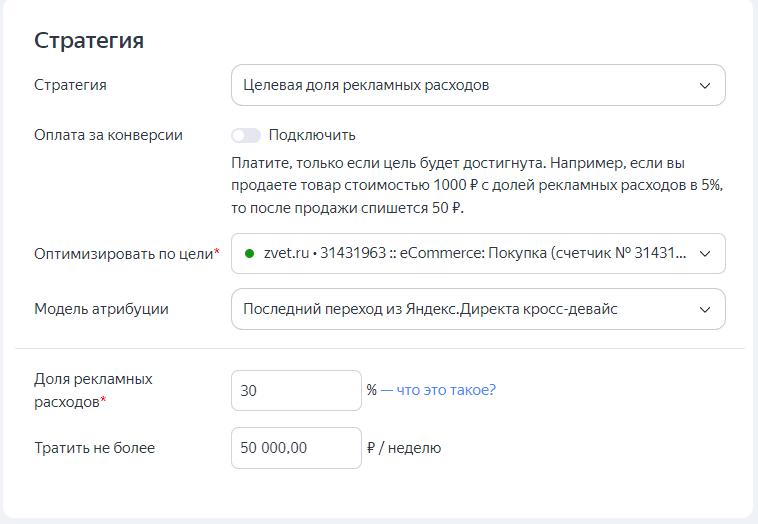Click the Стратегия section heading
This screenshot has width=758, height=524.
coord(89,40)
